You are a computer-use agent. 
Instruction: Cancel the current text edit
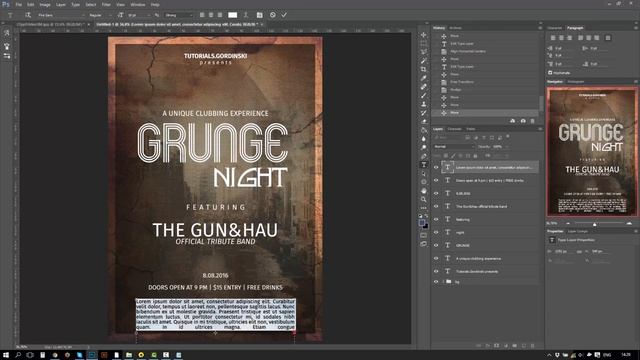point(273,15)
